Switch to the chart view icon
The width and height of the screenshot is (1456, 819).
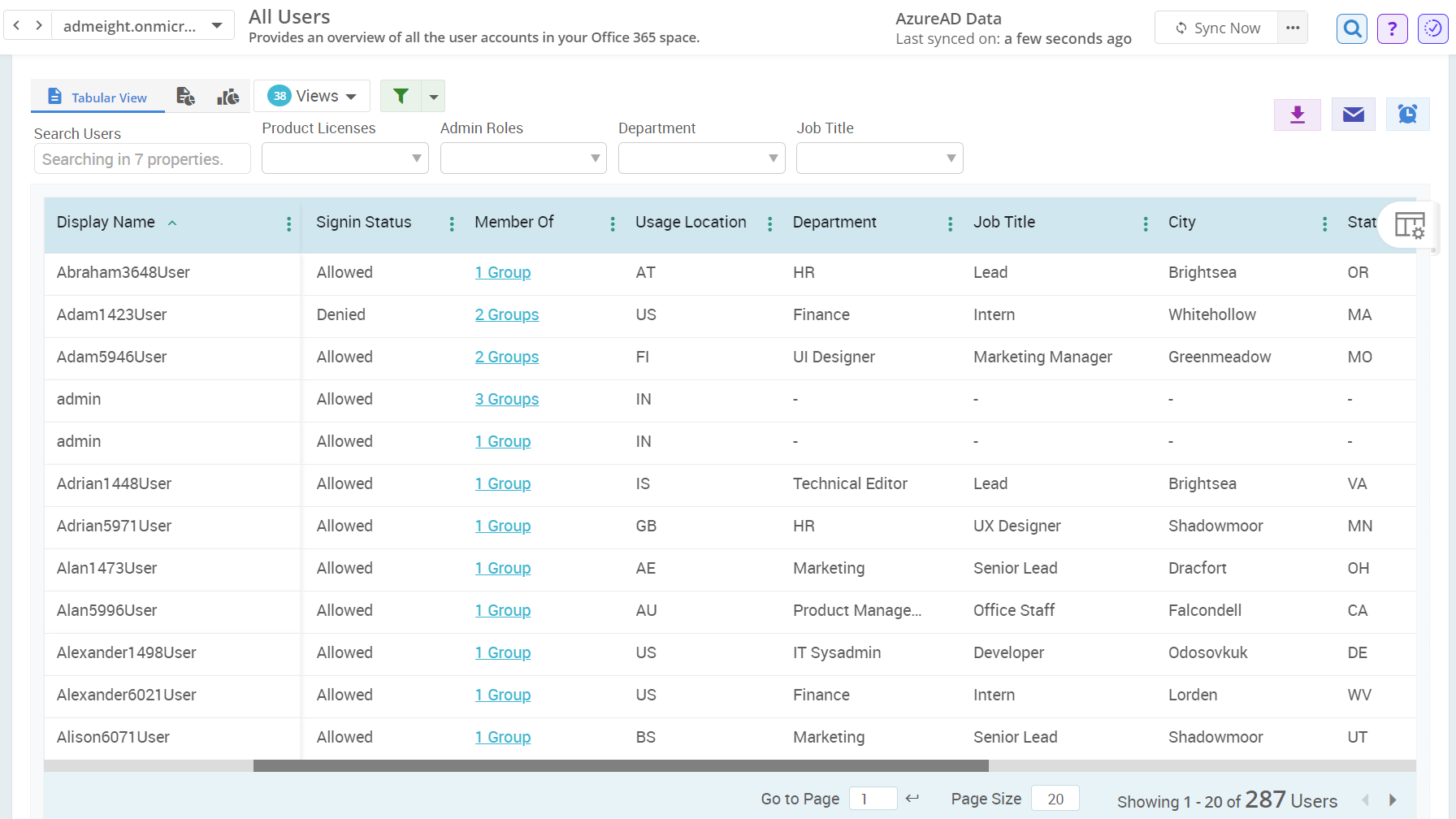tap(227, 96)
